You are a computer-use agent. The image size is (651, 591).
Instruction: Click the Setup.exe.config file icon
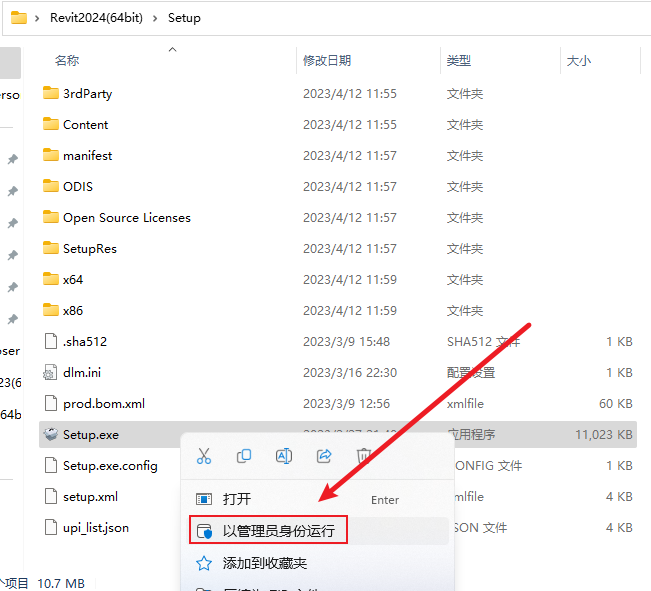(x=51, y=465)
